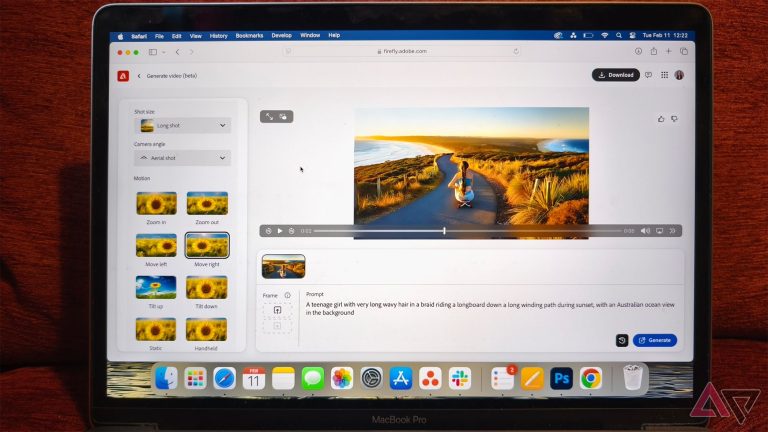Open the Shot size Long shot dropdown
This screenshot has width=768, height=432.
tap(182, 125)
